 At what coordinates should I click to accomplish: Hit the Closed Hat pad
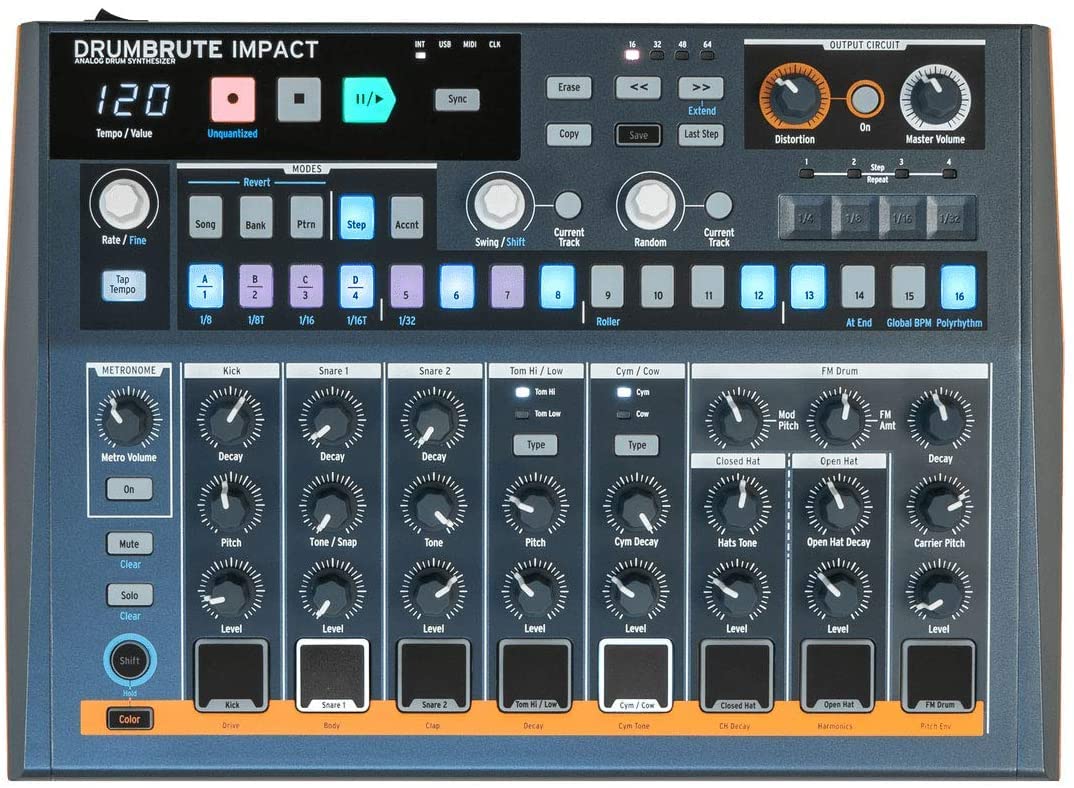pyautogui.click(x=737, y=675)
